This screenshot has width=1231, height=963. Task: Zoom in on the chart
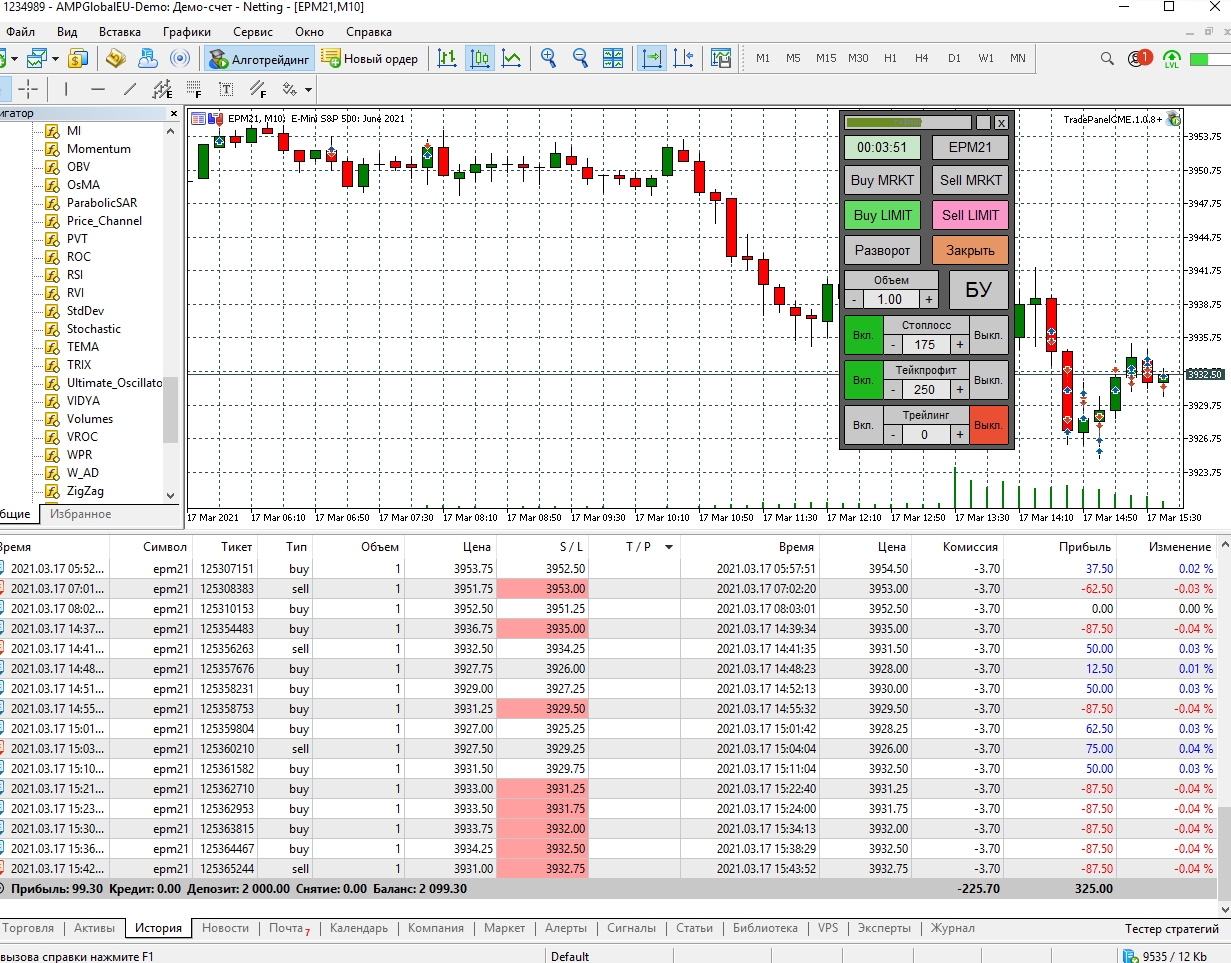[x=548, y=59]
